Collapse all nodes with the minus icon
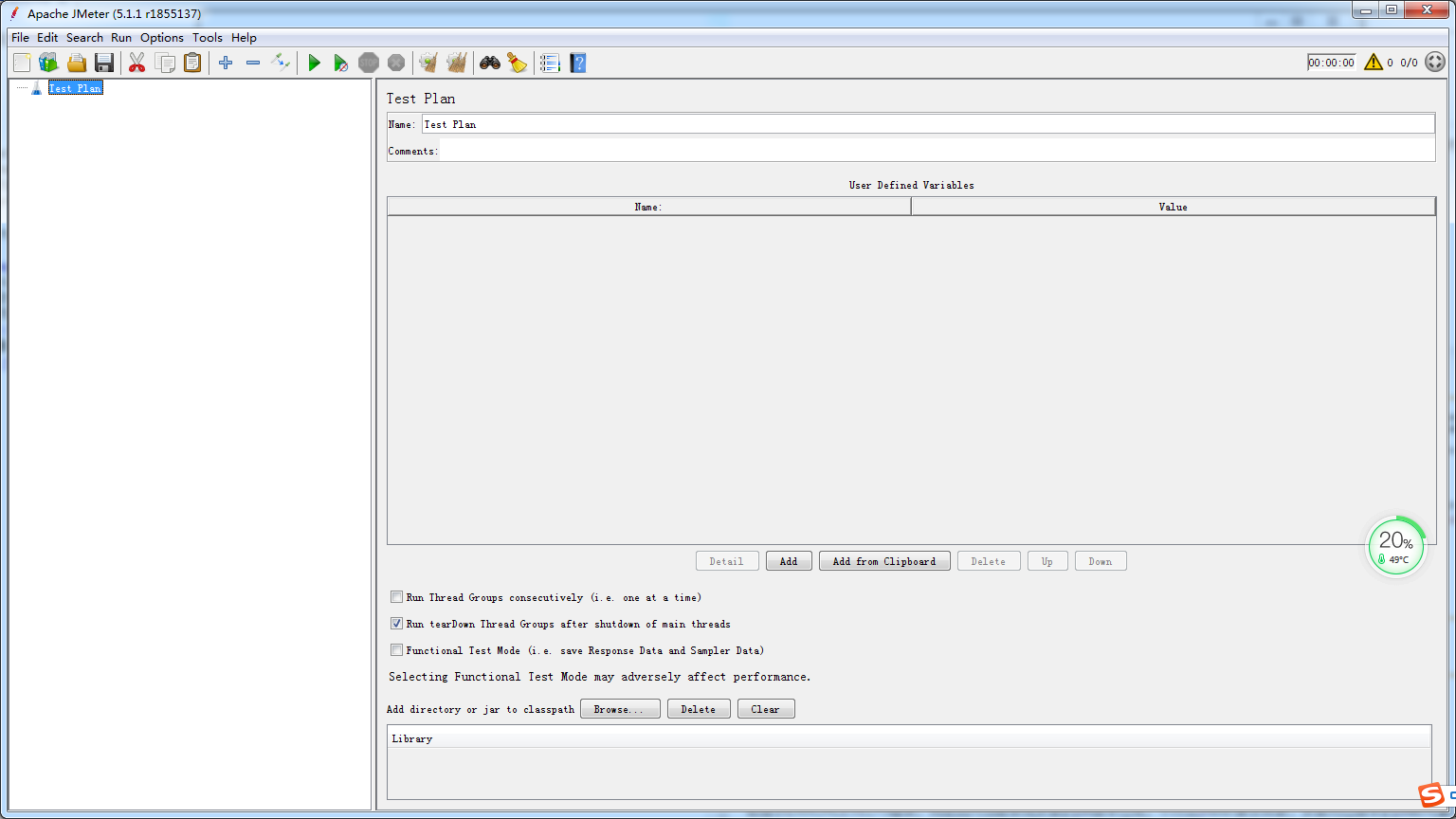This screenshot has width=1456, height=819. click(253, 63)
